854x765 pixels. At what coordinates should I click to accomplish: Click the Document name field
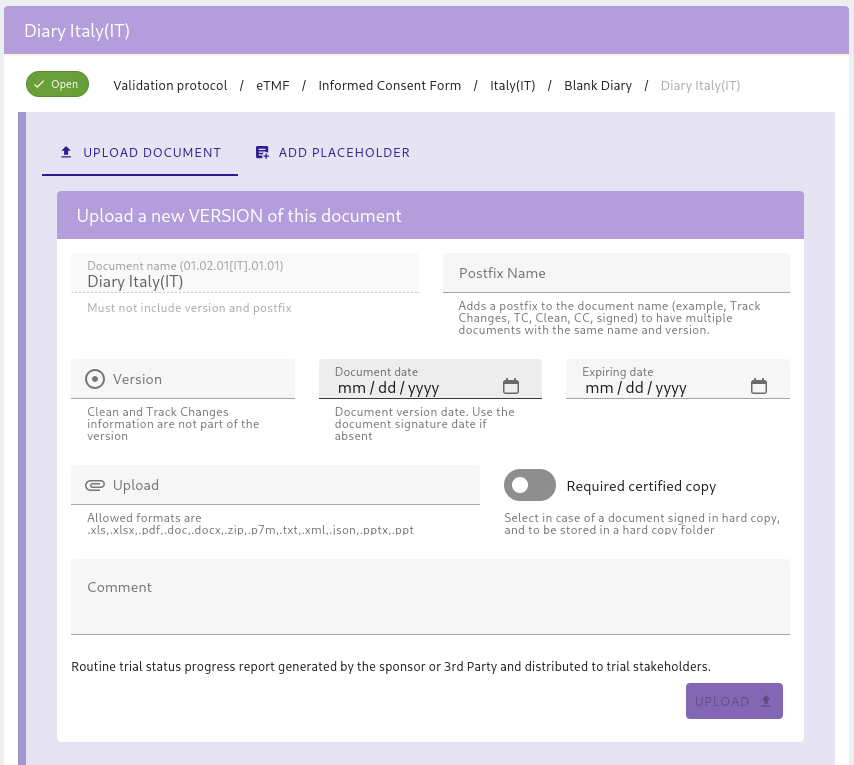point(245,273)
